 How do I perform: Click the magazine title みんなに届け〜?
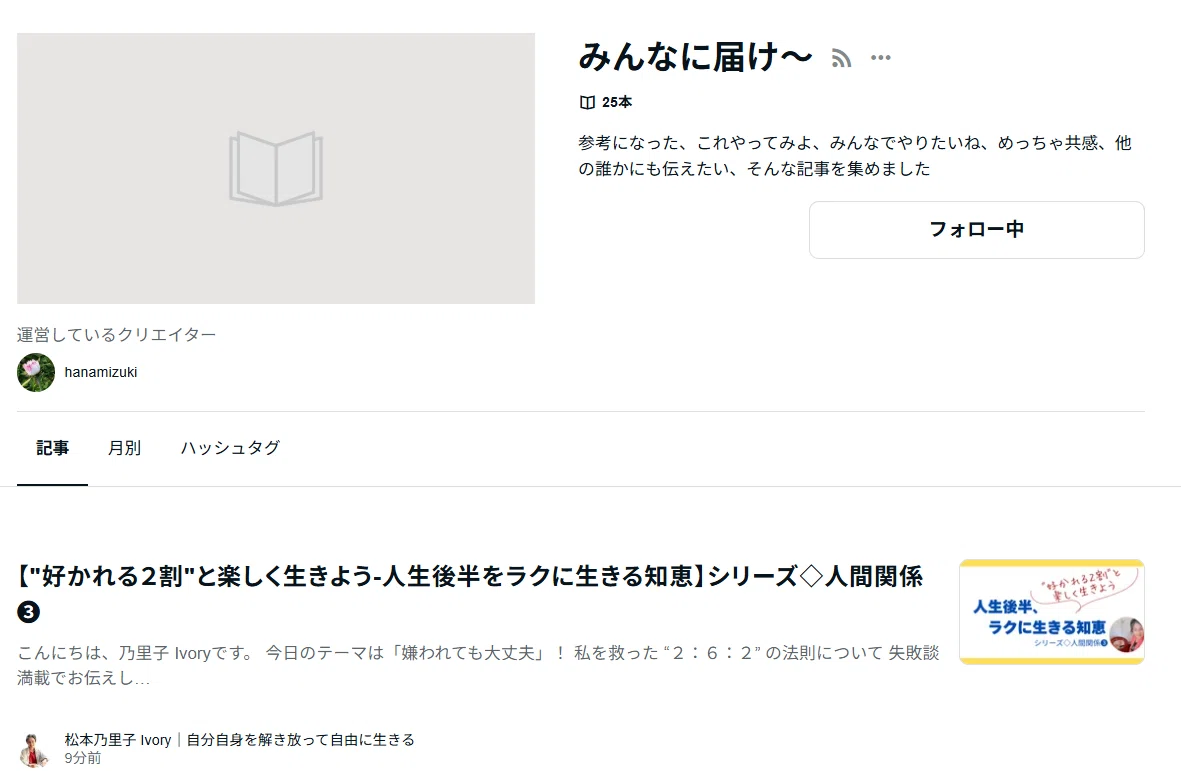point(695,57)
